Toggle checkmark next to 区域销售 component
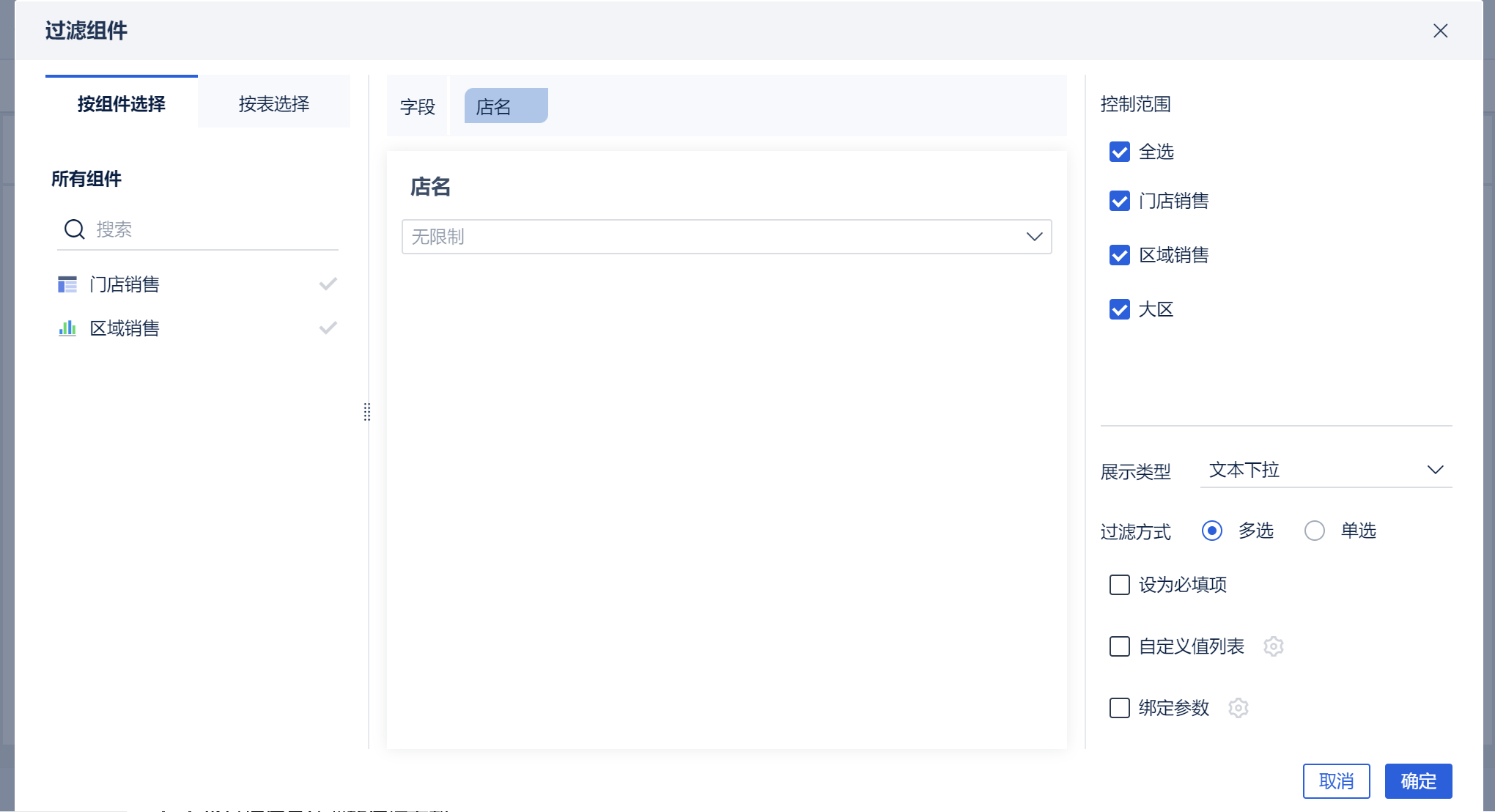1495x812 pixels. pyautogui.click(x=328, y=328)
